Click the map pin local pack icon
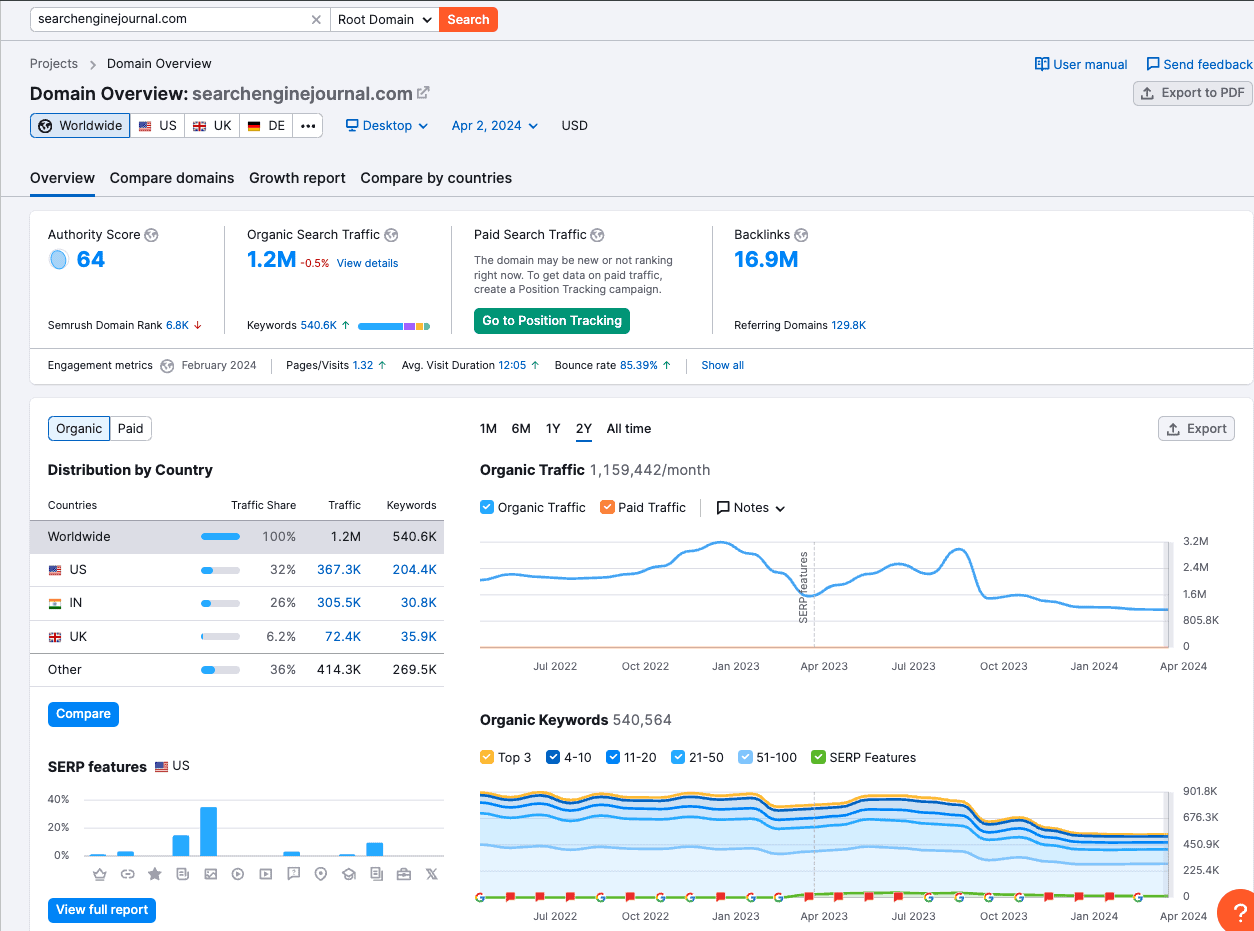Viewport: 1254px width, 931px height. (320, 874)
